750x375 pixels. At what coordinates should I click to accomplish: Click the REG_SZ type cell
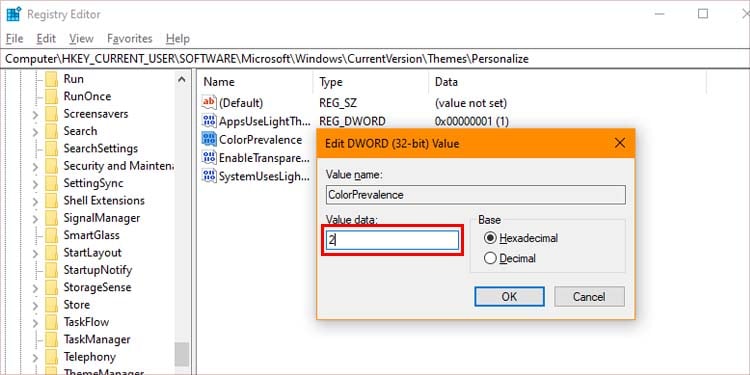[x=338, y=103]
